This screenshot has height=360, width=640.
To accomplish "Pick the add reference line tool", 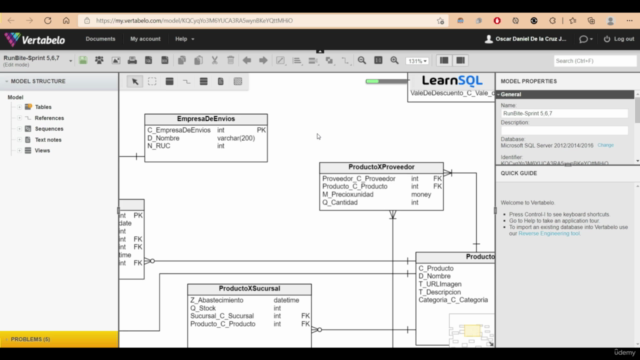I will [187, 81].
